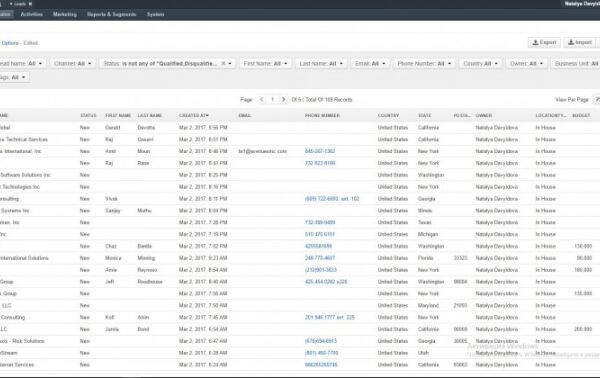600x378 pixels.
Task: Select the 'Internet Services' lead name cell
Action: point(17,365)
